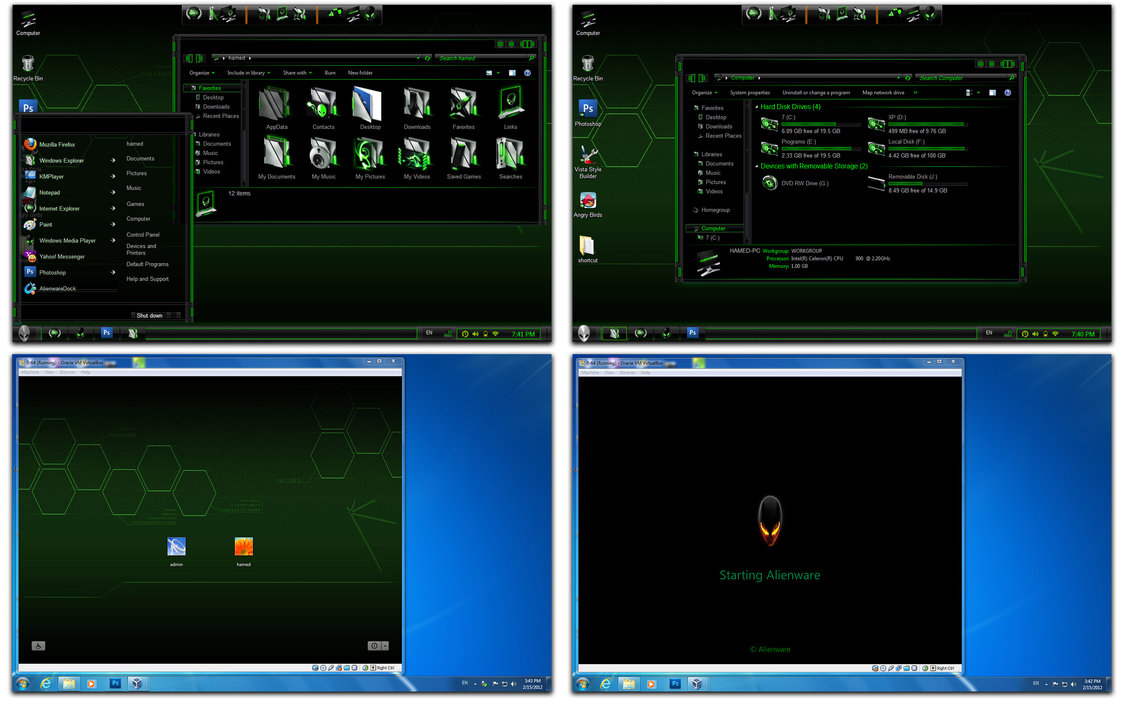Launch the Angry Birds desktop icon

588,205
